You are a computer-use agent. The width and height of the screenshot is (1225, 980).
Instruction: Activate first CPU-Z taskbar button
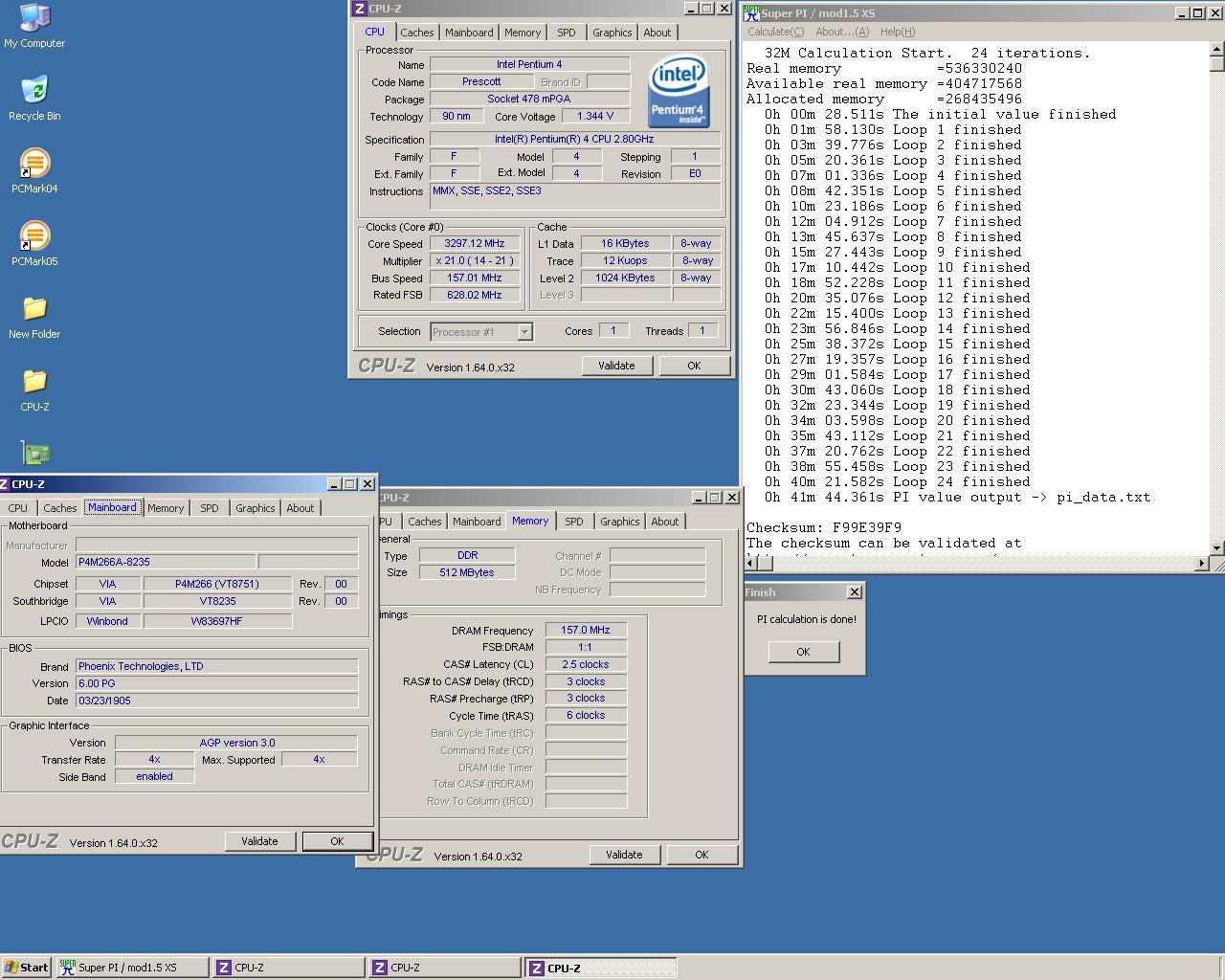click(x=289, y=968)
